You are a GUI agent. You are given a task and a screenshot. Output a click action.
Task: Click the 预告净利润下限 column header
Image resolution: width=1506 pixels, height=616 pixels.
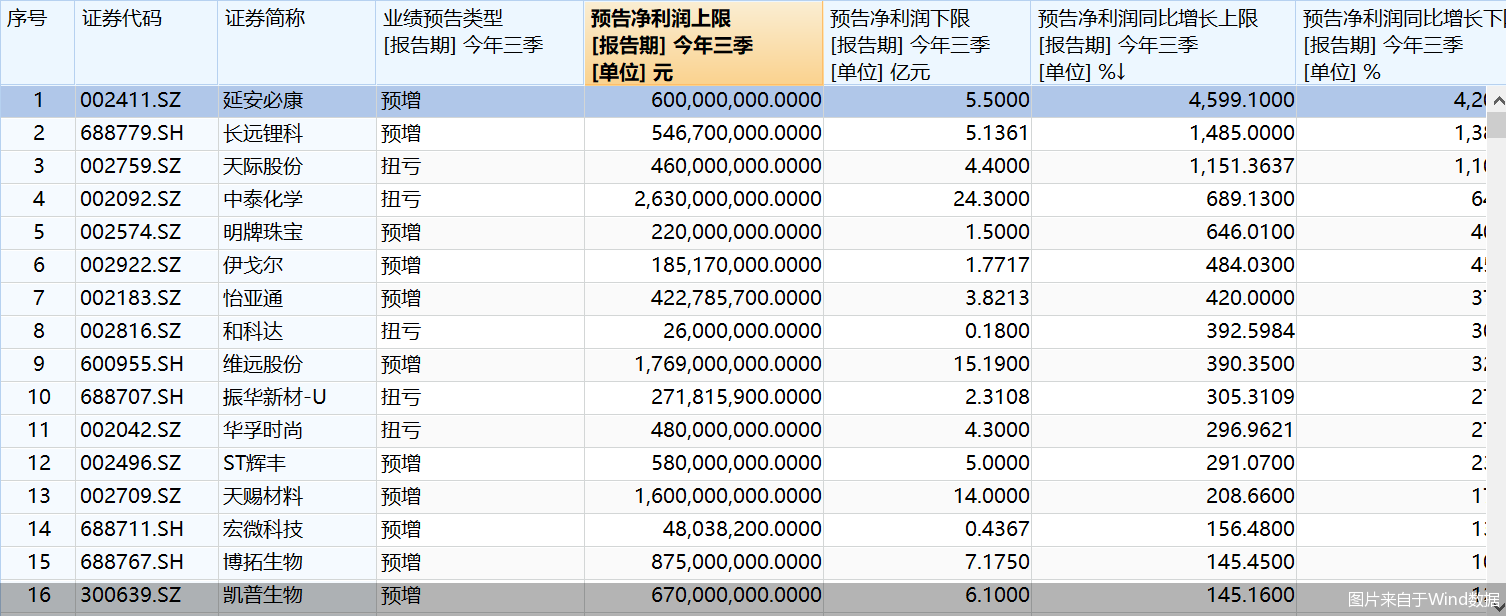927,43
